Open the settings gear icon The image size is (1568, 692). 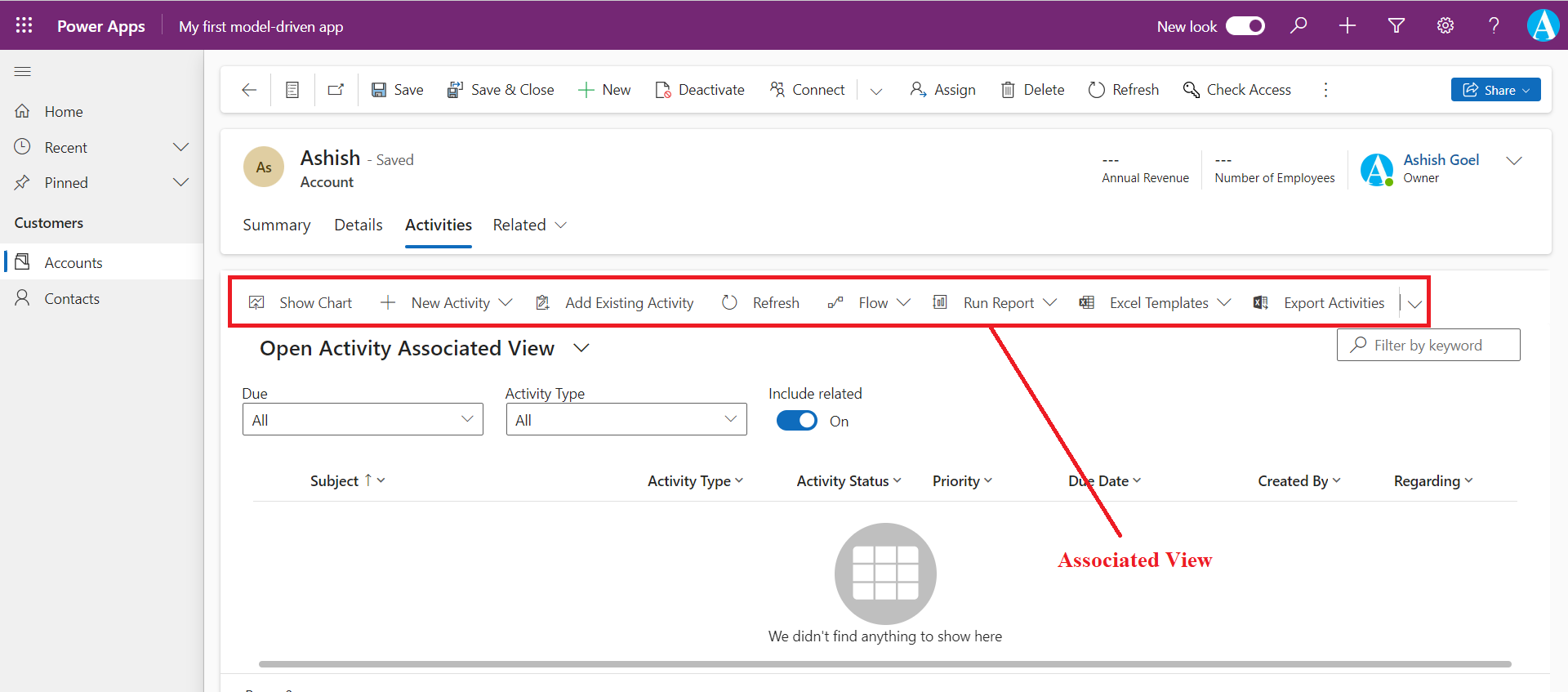pos(1445,25)
